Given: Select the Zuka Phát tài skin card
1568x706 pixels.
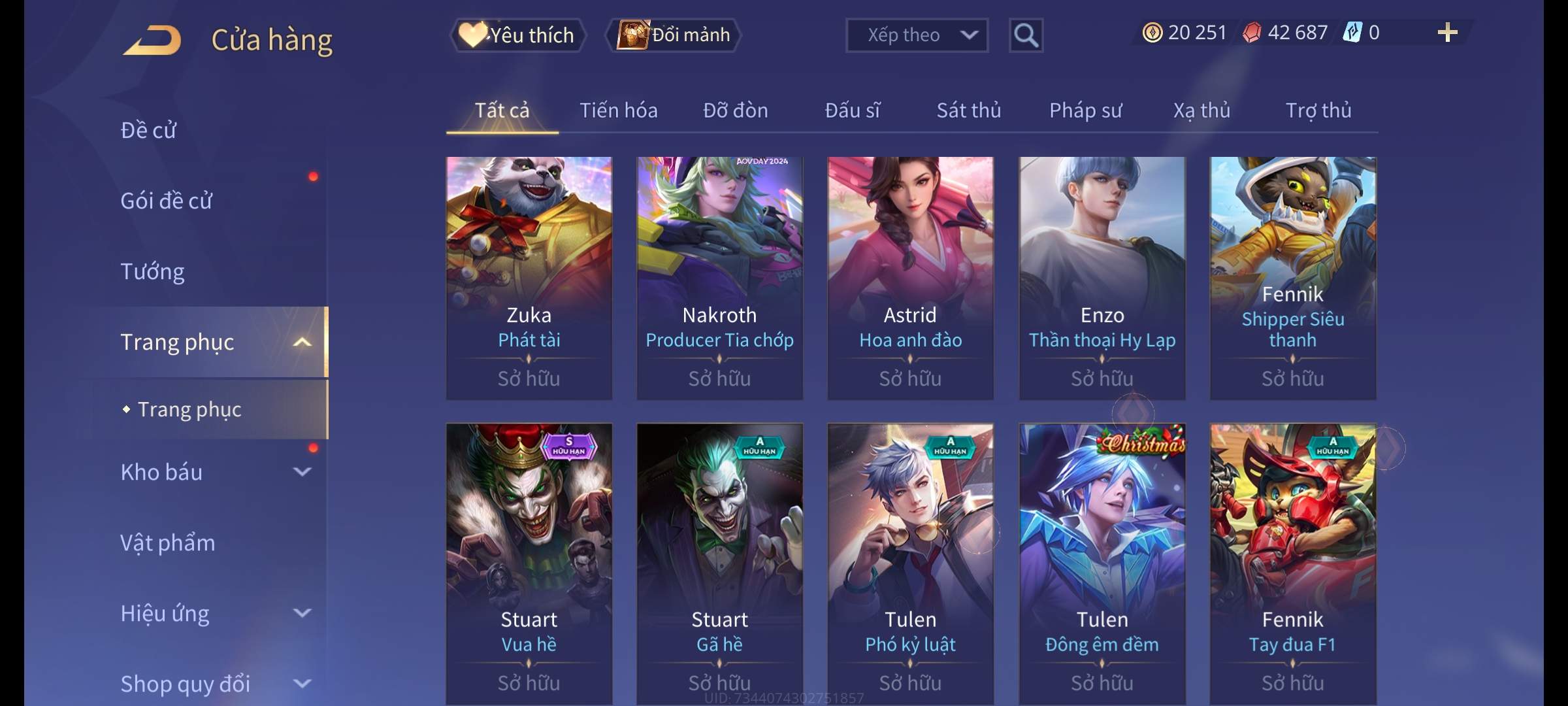Looking at the screenshot, I should 529,278.
